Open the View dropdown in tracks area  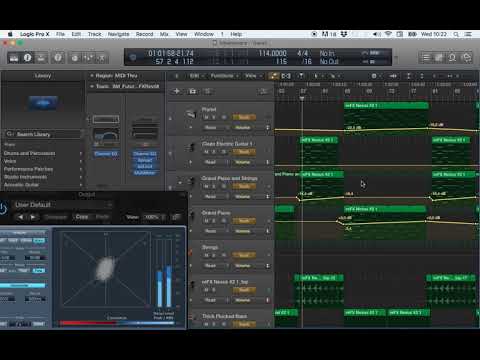point(253,76)
